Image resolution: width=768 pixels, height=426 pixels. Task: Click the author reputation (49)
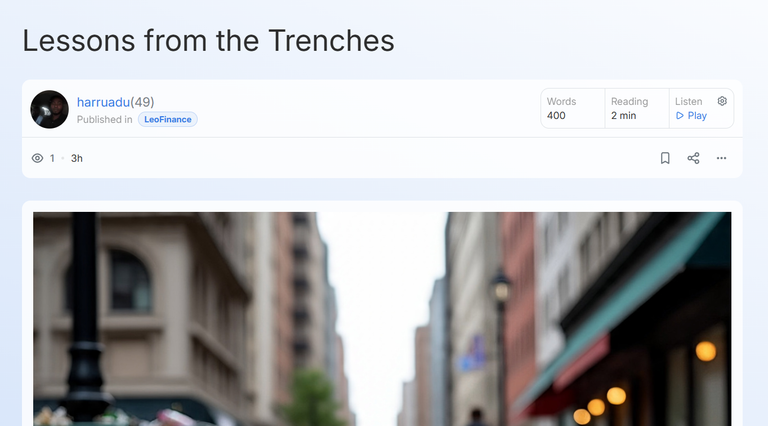tap(143, 102)
